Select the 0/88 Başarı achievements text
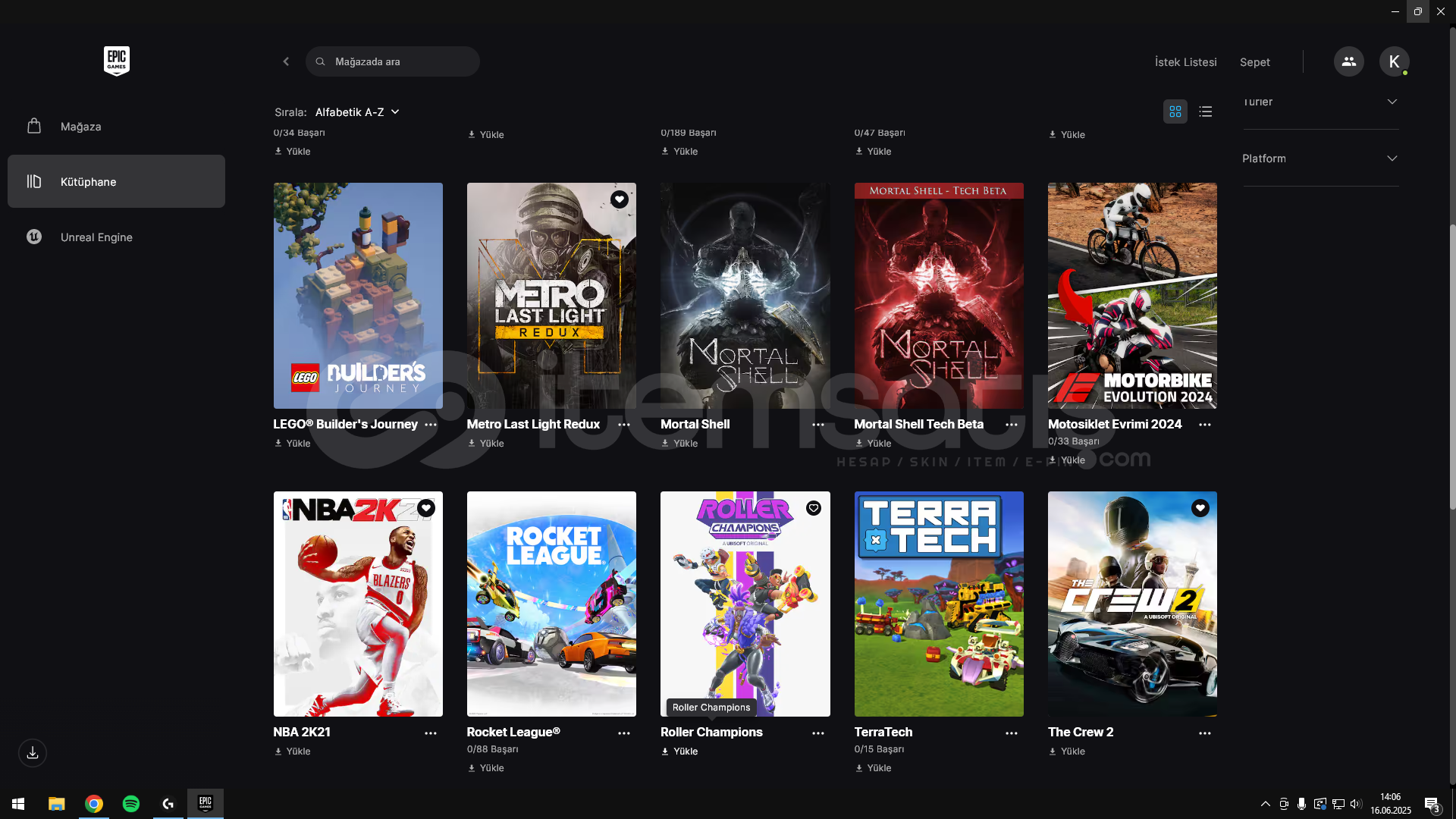 [492, 749]
